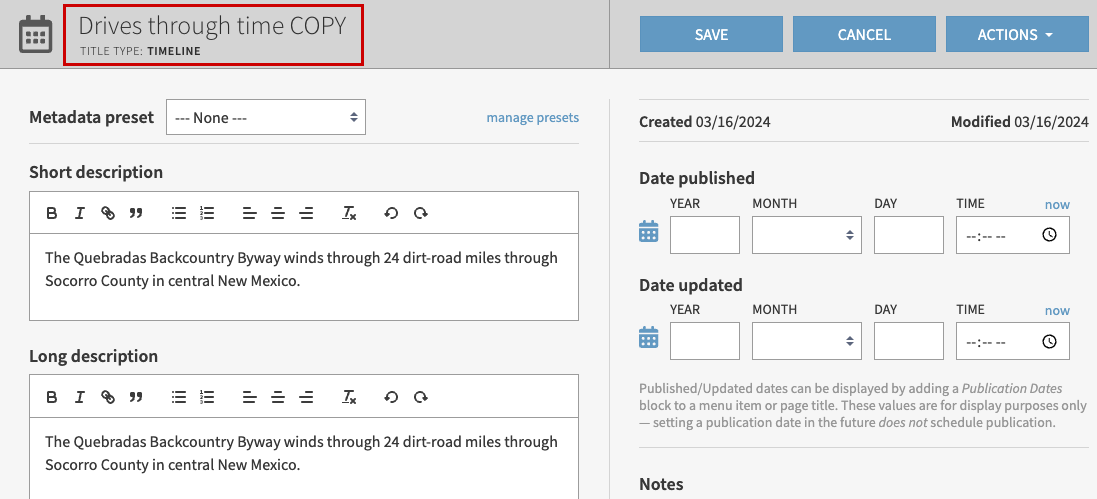Click the Date updated YEAR field

(x=705, y=342)
